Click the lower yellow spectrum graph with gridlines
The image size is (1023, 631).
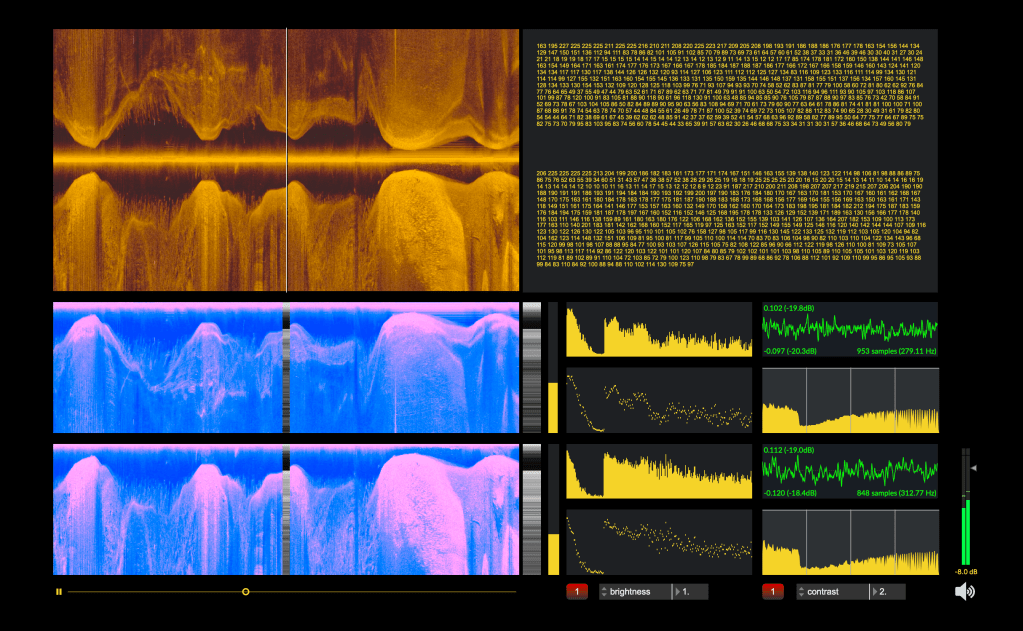point(850,542)
